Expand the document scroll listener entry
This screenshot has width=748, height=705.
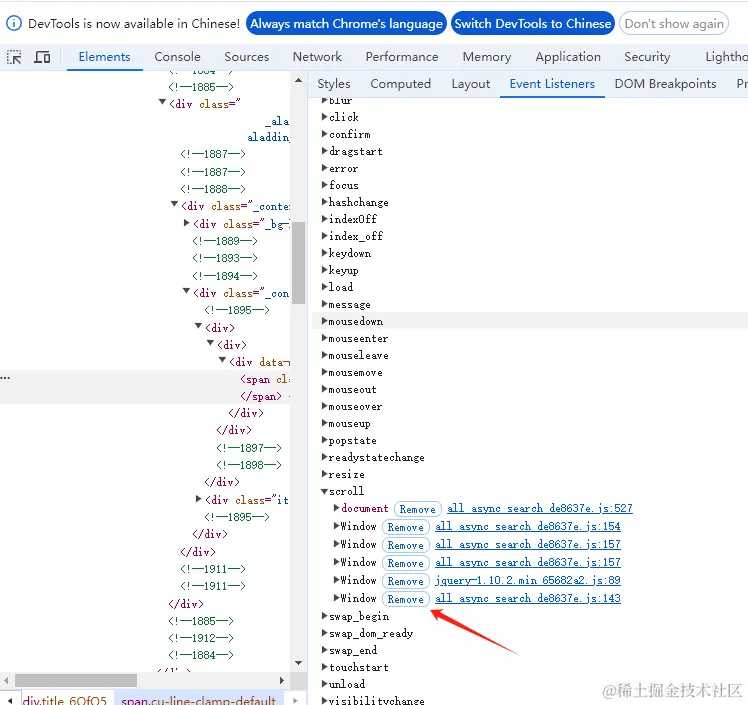click(337, 508)
